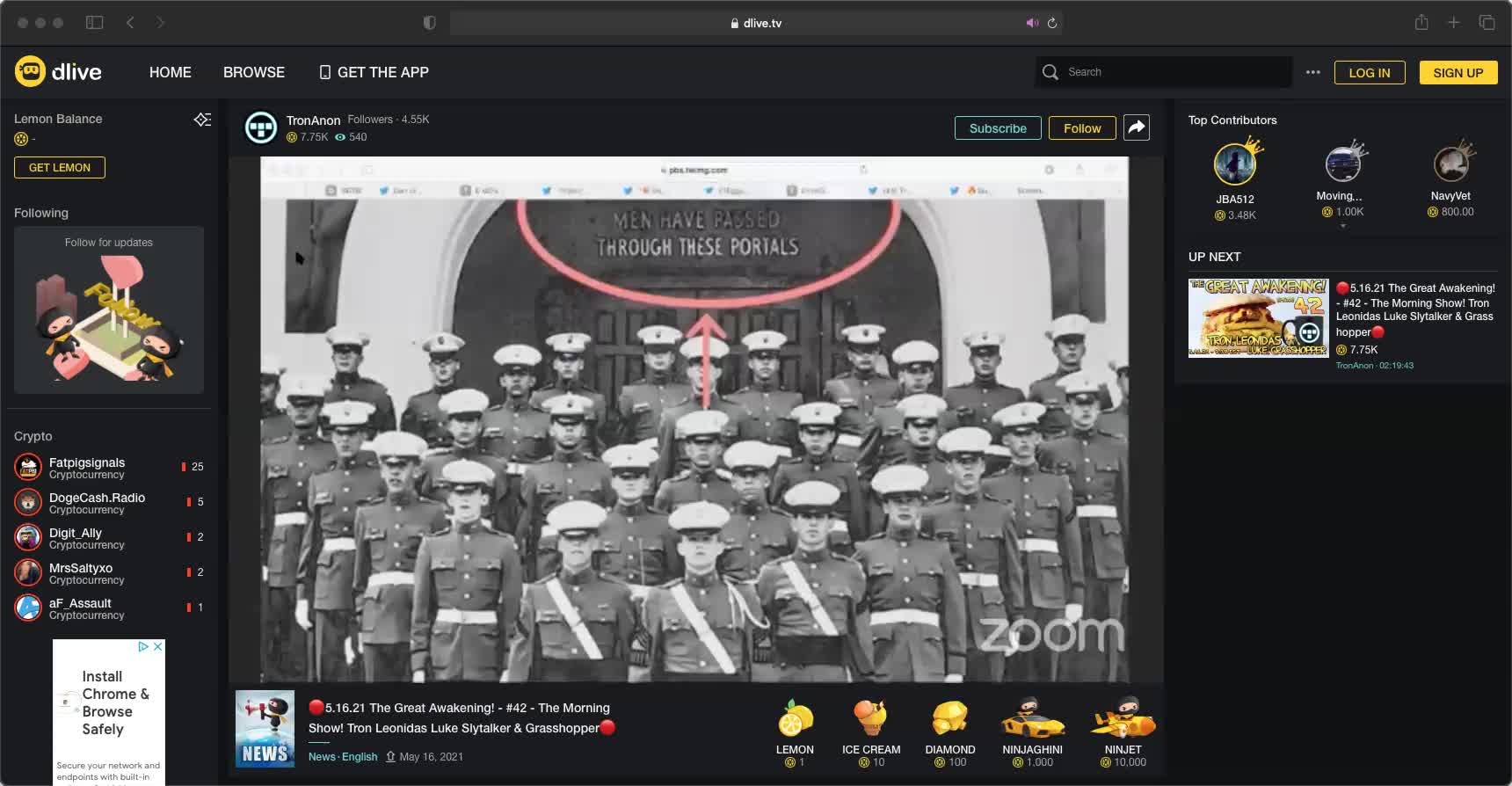This screenshot has width=1512, height=786.
Task: Go back in Safari
Action: point(130,23)
